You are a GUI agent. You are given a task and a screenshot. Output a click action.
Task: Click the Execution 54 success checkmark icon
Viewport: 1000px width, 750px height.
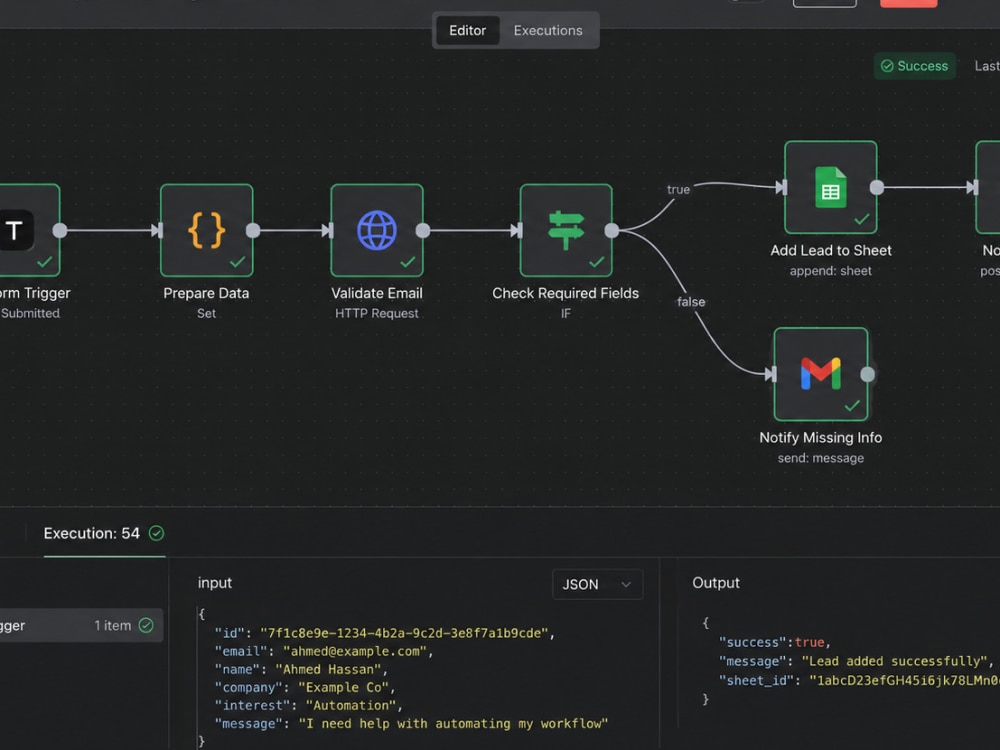[x=156, y=533]
